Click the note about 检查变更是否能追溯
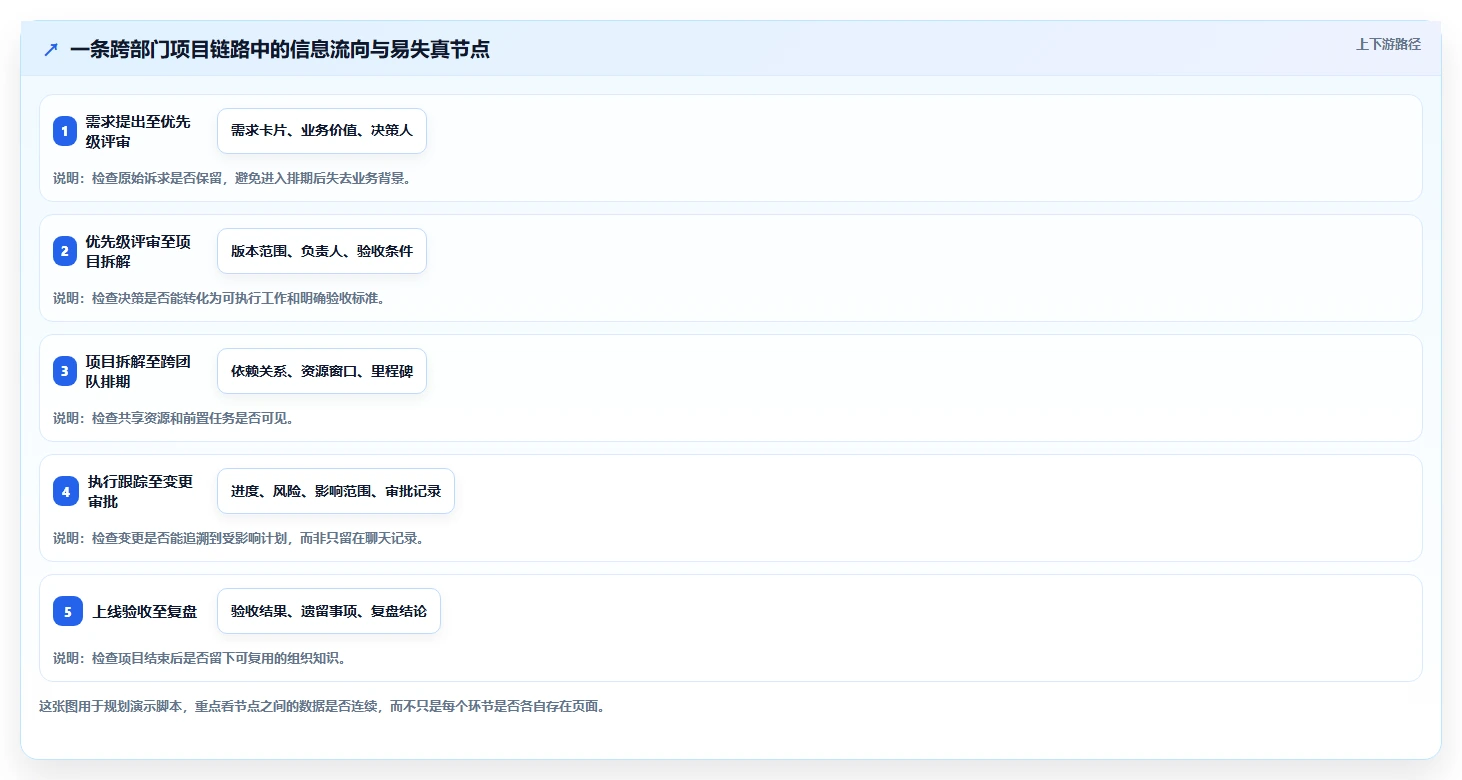1462x780 pixels. (239, 538)
